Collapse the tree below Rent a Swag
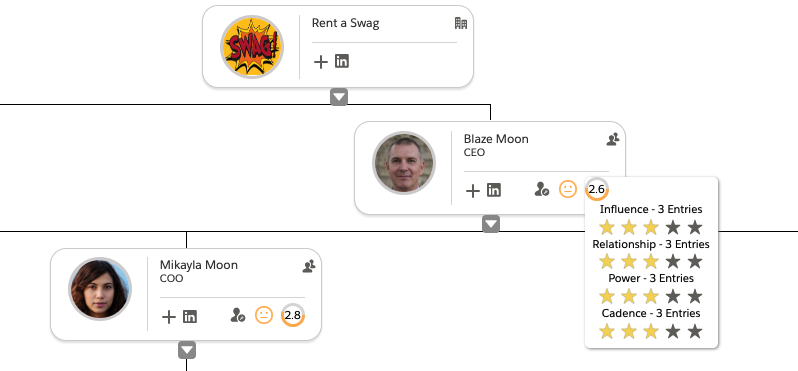This screenshot has width=798, height=371. (x=339, y=97)
